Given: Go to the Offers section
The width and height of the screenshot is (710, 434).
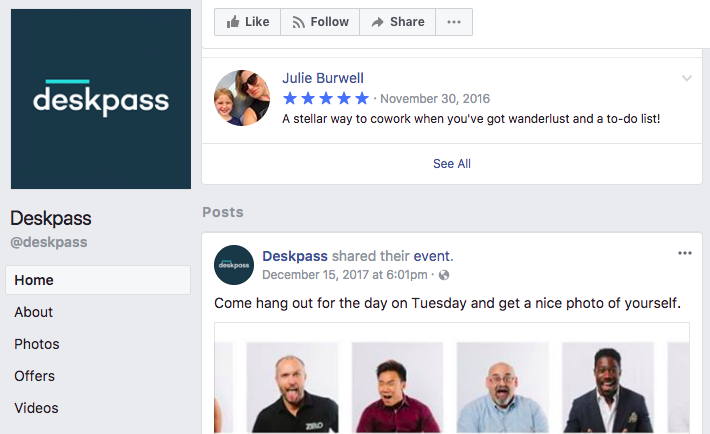Looking at the screenshot, I should [34, 376].
